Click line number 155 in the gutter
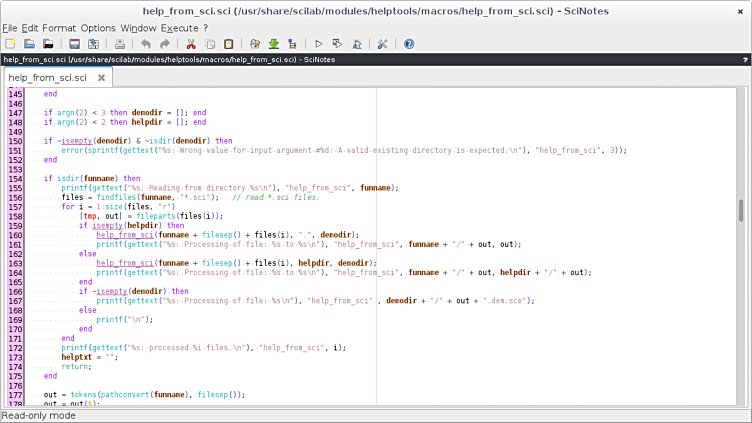The image size is (752, 423). [x=15, y=187]
